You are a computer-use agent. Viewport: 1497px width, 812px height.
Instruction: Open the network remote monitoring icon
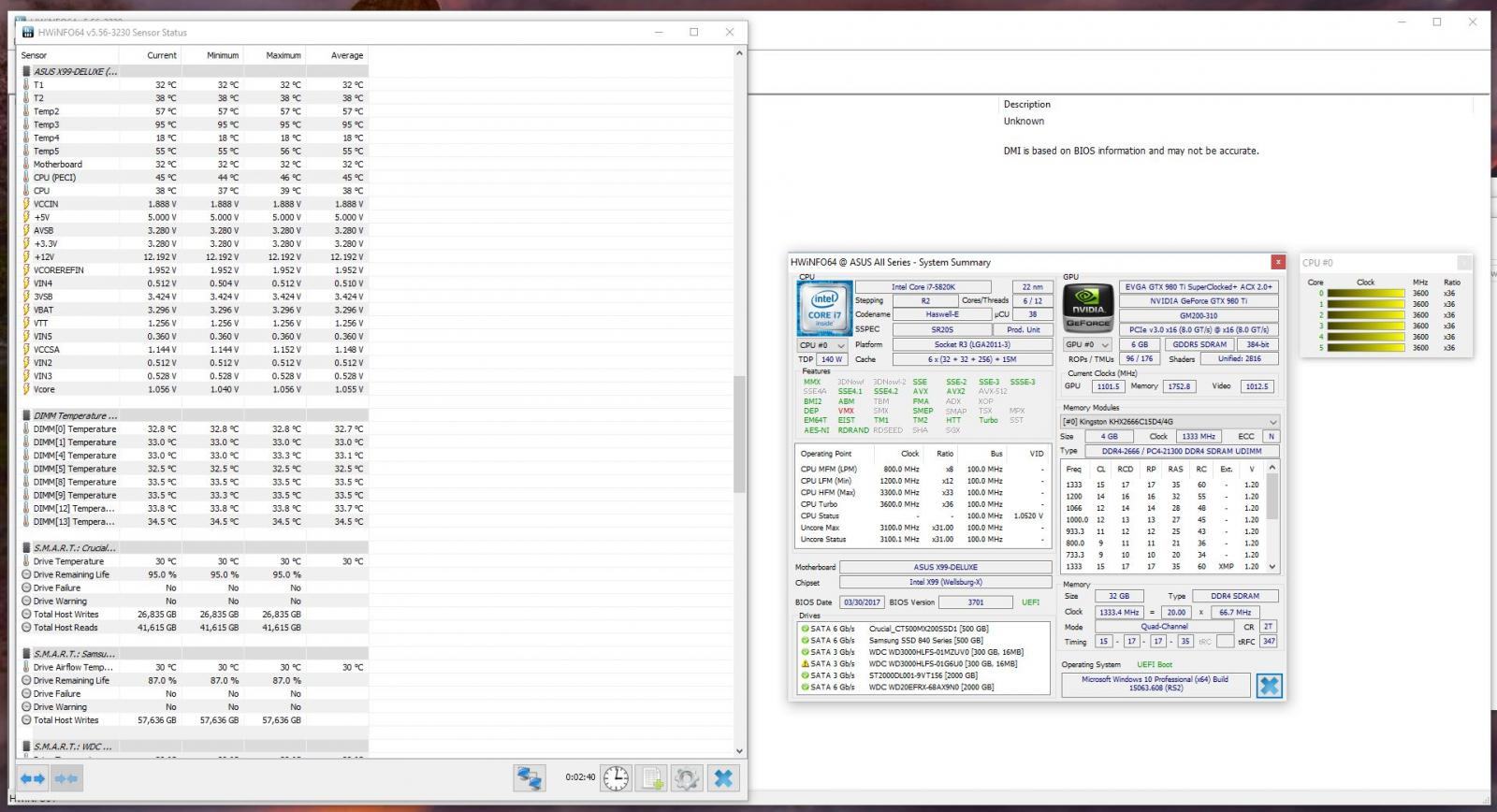(530, 777)
